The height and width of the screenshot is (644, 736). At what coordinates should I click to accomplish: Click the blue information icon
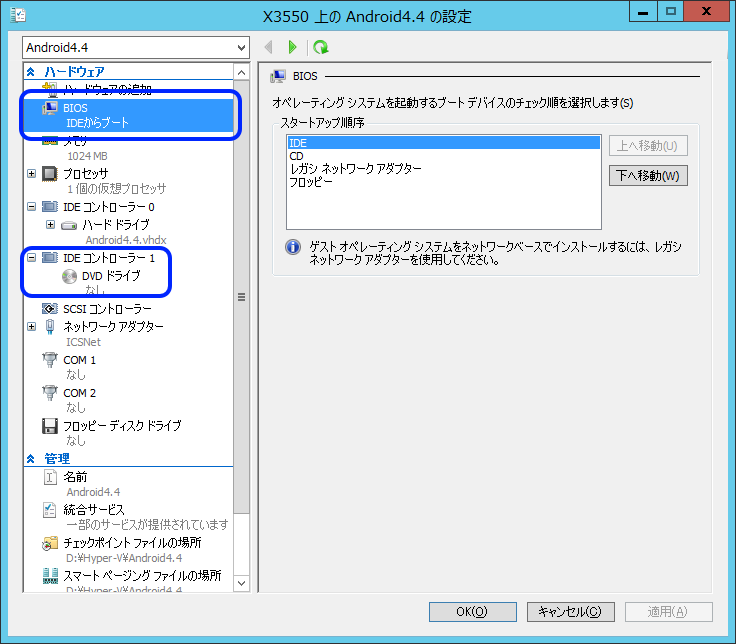[x=293, y=247]
